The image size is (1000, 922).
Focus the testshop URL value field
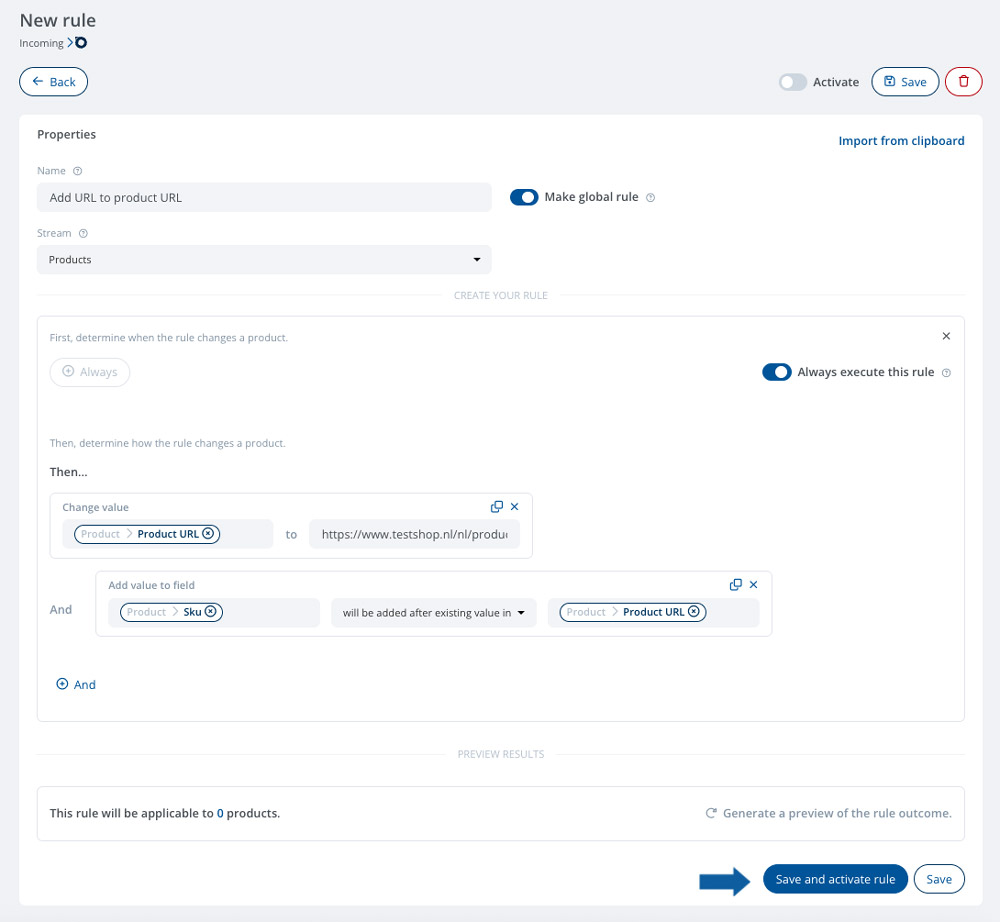pos(415,534)
